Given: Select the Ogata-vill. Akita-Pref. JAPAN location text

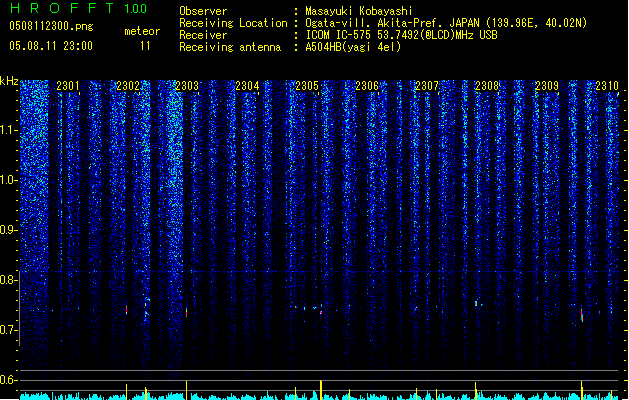Looking at the screenshot, I should pos(446,23).
